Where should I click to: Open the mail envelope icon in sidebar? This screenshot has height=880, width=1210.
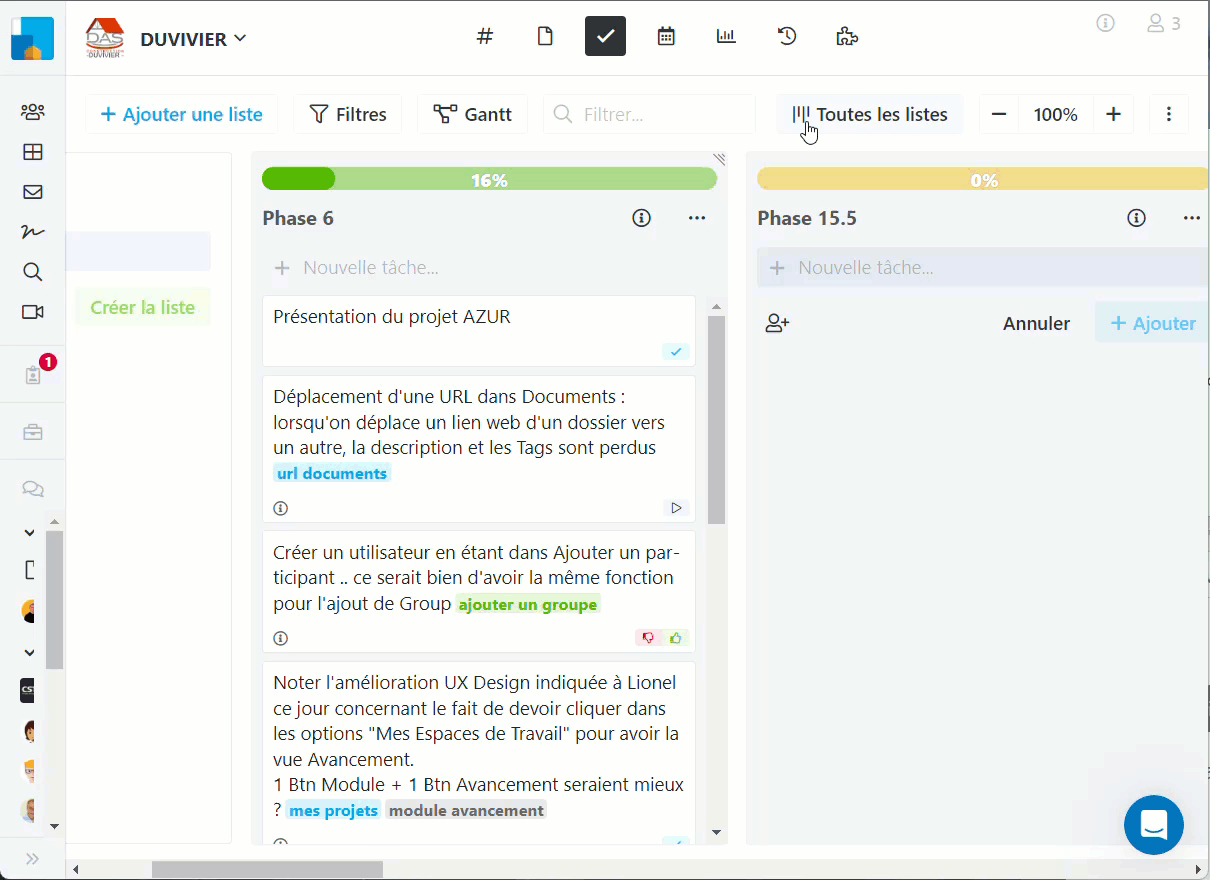click(32, 192)
